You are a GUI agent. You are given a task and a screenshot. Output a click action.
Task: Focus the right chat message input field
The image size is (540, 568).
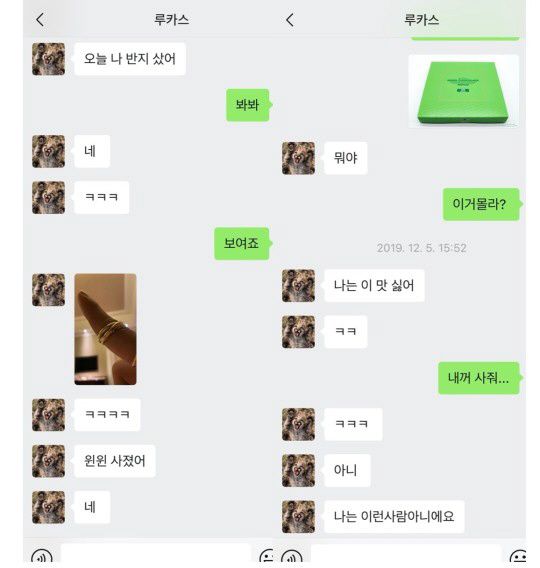pyautogui.click(x=406, y=553)
